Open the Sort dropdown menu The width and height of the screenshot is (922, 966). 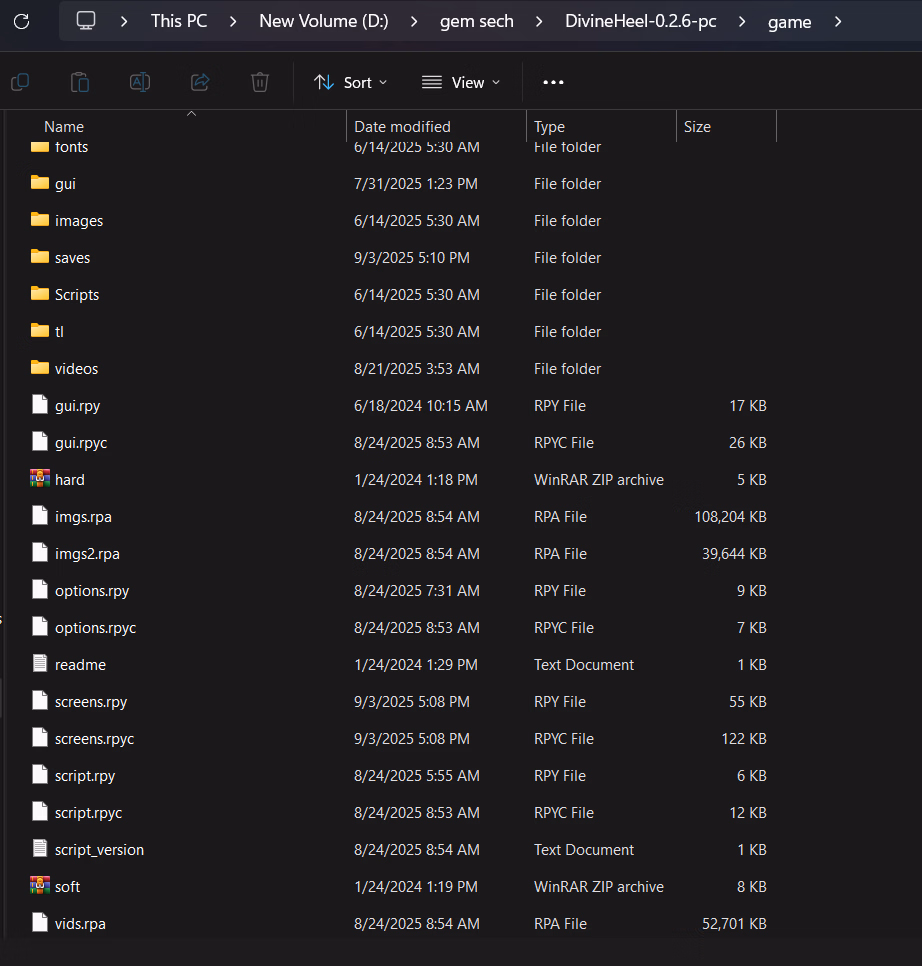350,82
